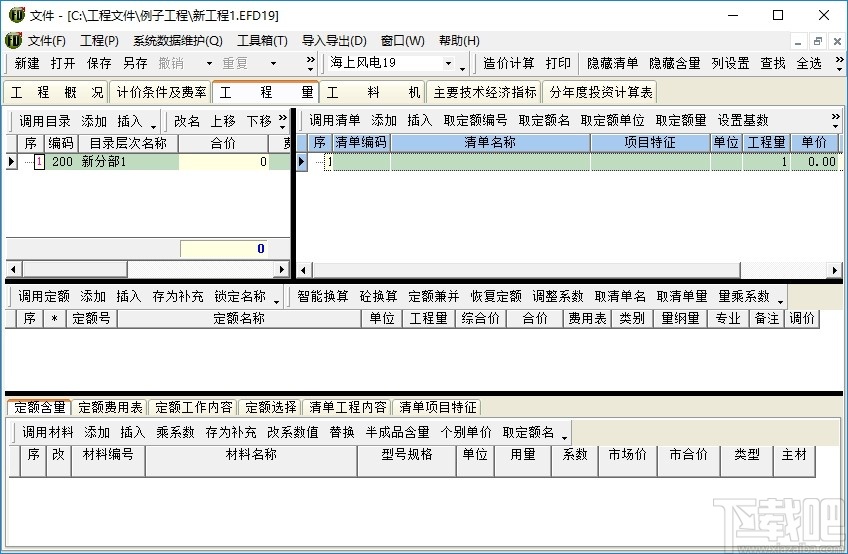Click 半成品含量 toolbar item
The image size is (848, 554).
398,432
